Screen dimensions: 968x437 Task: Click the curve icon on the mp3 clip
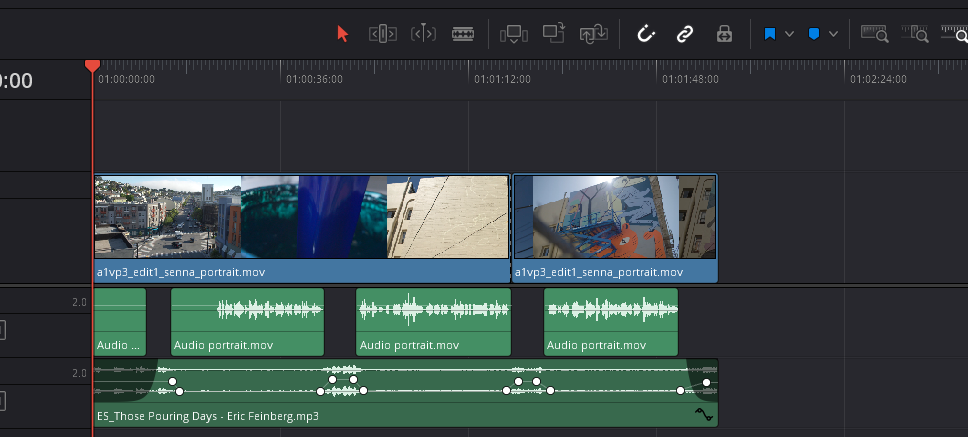(x=703, y=414)
